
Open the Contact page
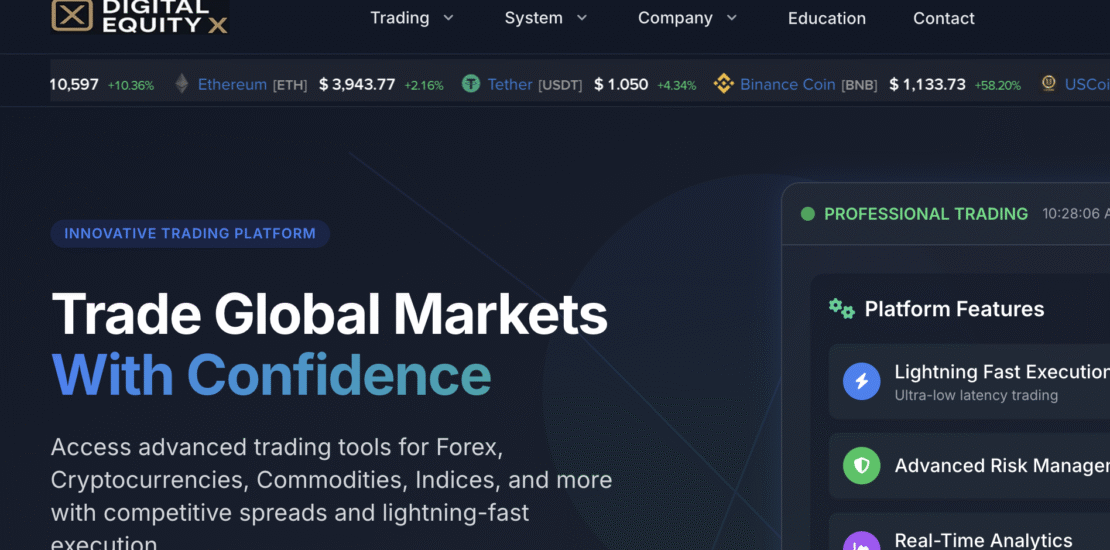[x=943, y=18]
